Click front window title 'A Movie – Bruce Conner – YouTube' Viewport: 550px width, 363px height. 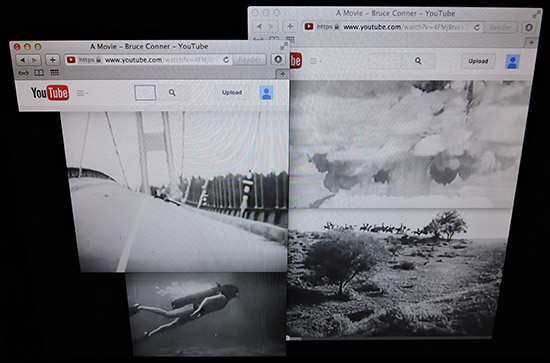(x=149, y=46)
